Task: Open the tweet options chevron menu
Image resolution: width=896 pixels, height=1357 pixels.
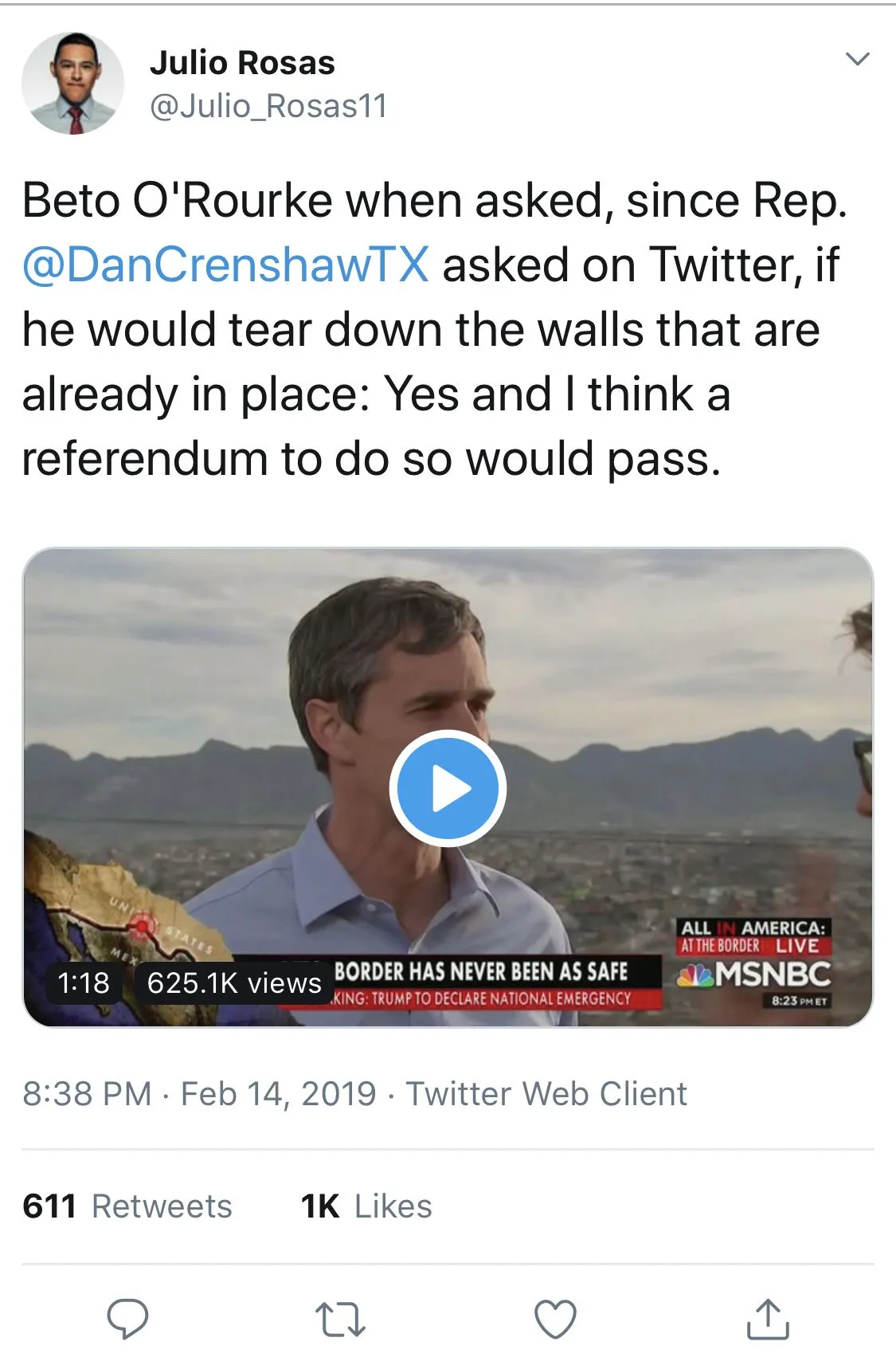Action: (856, 59)
